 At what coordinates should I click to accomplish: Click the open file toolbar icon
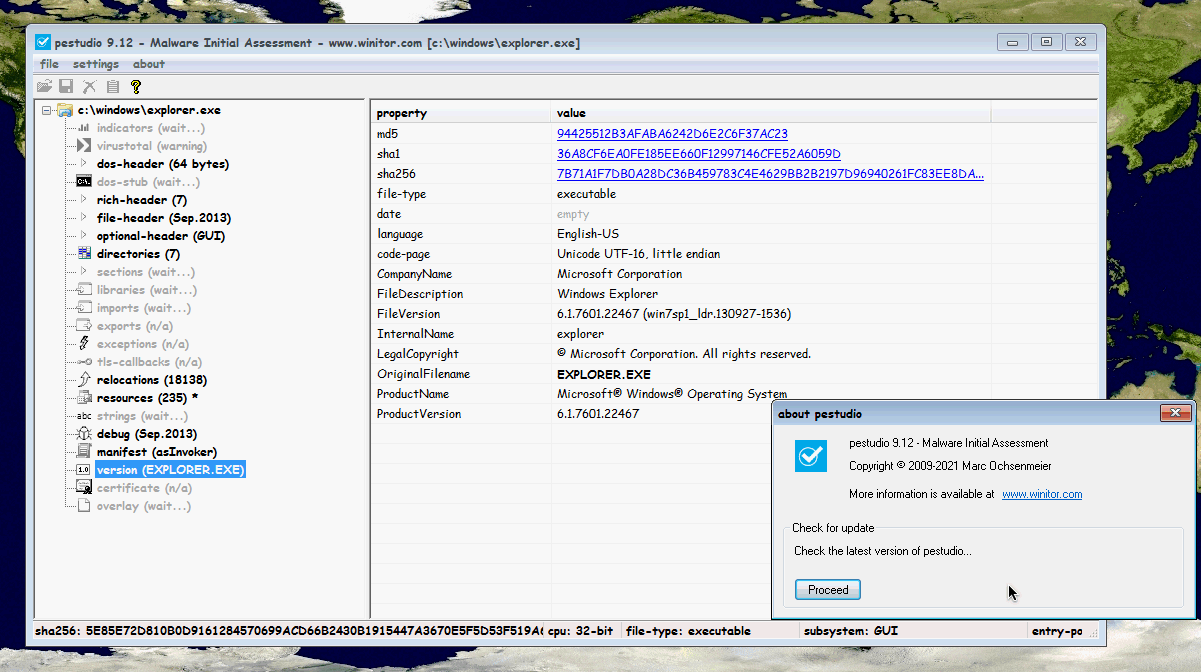(x=44, y=87)
